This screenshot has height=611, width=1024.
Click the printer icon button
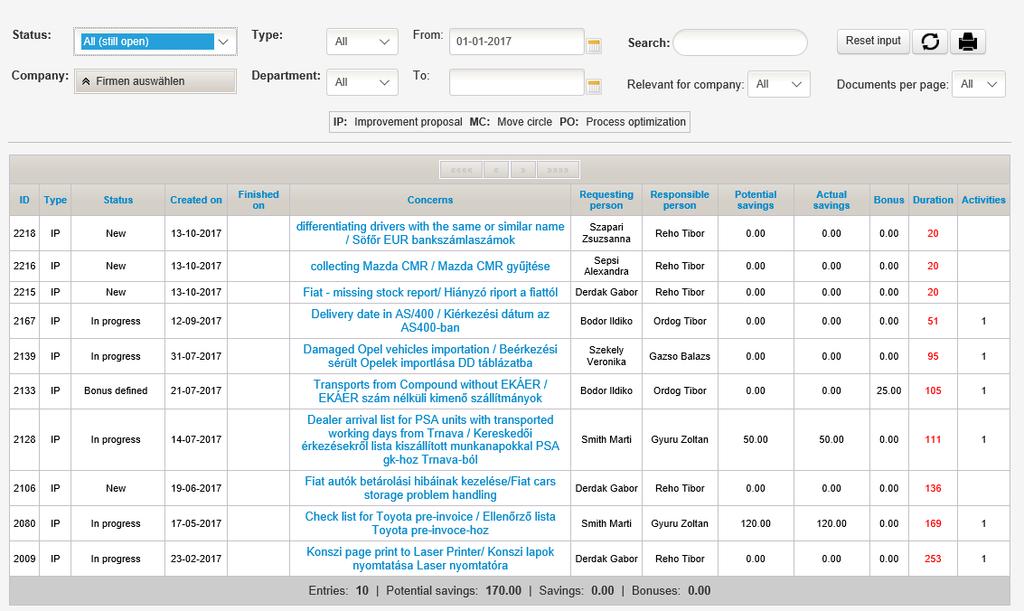click(x=967, y=42)
